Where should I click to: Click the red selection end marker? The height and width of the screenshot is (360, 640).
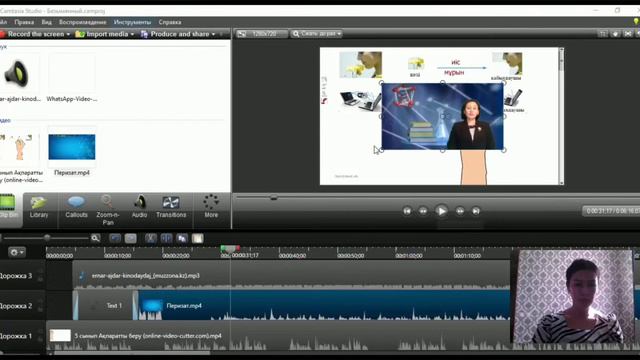click(x=238, y=248)
